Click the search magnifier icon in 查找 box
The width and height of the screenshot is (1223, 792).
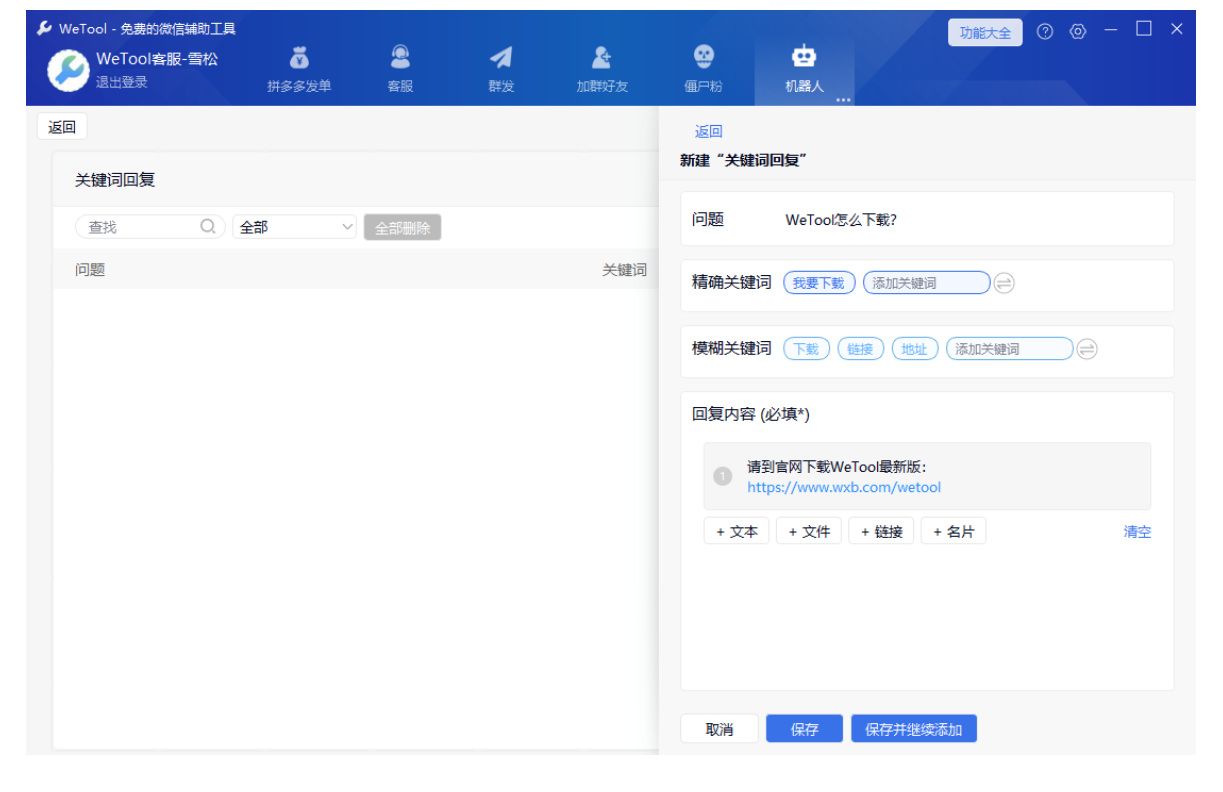(x=208, y=227)
